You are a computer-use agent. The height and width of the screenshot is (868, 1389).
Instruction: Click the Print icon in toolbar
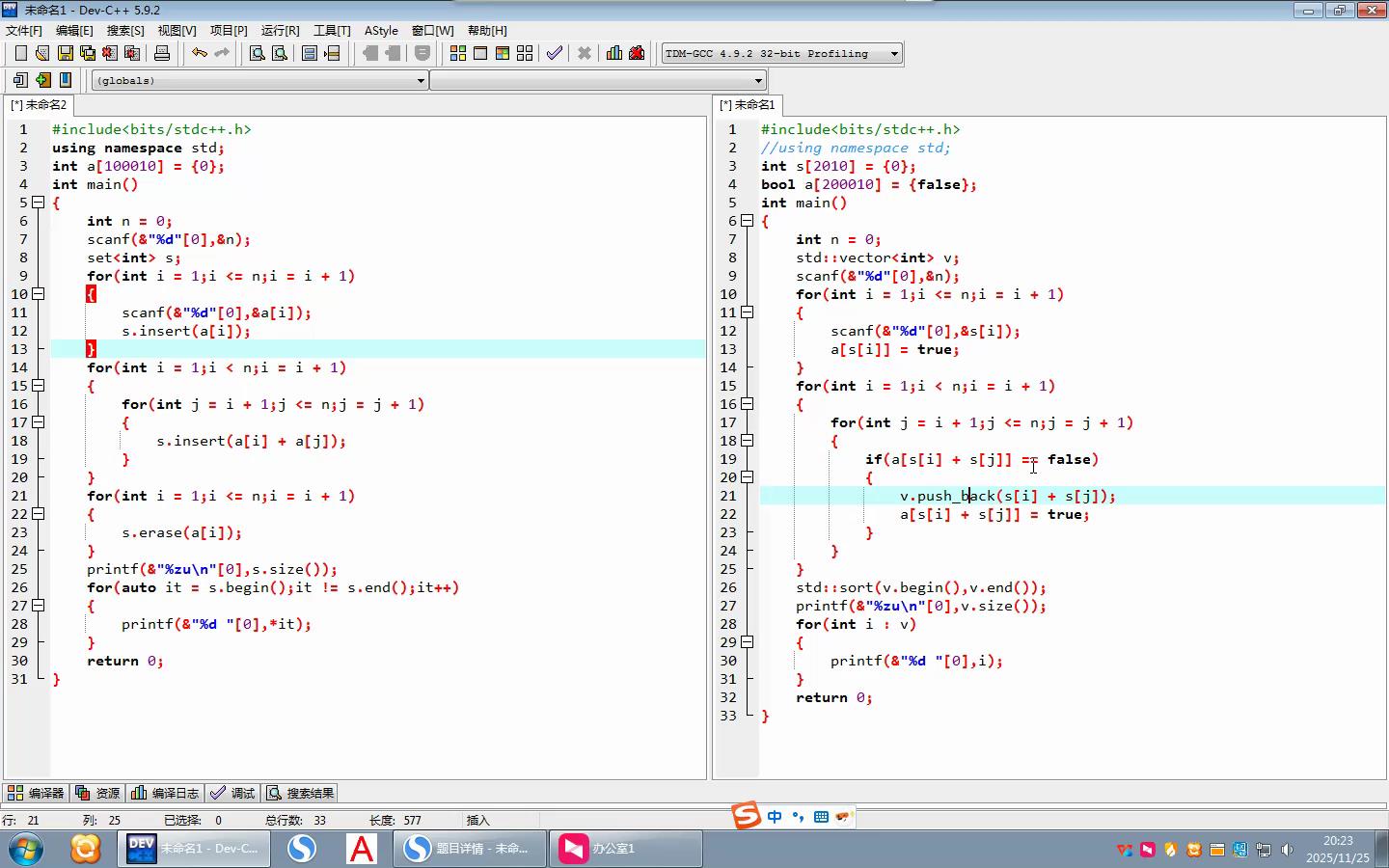pos(162,53)
